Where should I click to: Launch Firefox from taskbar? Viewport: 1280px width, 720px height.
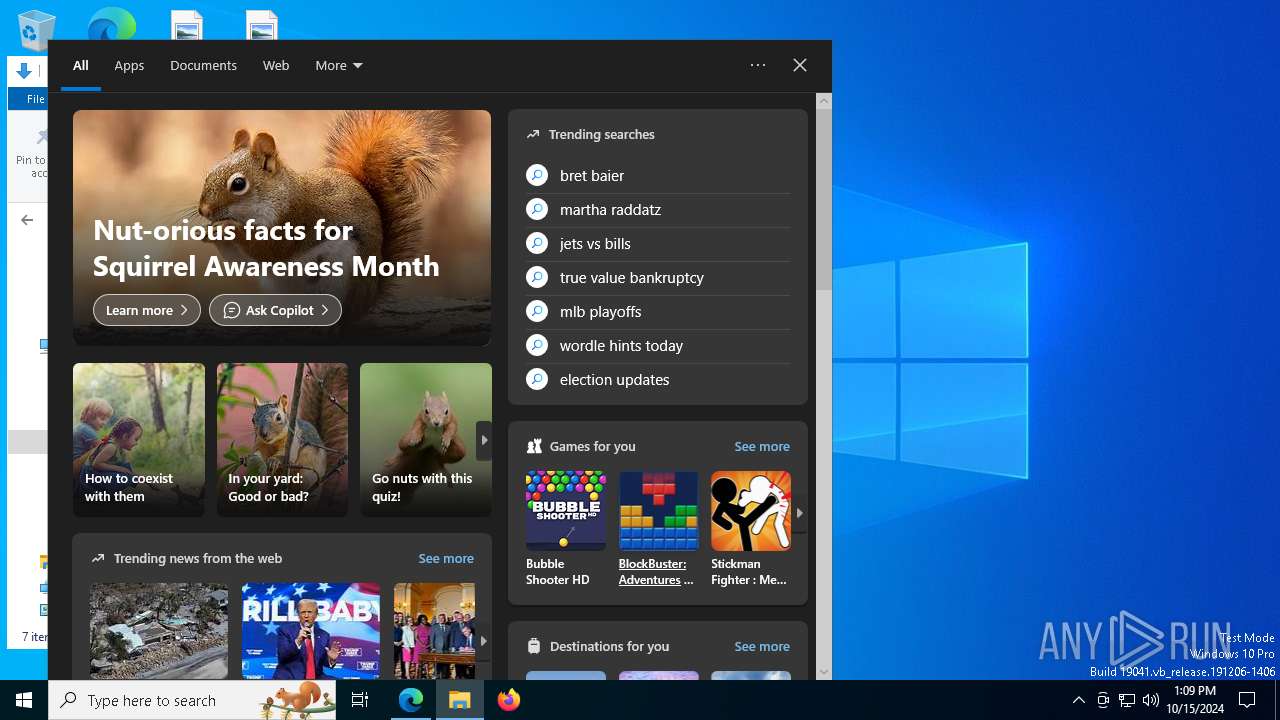509,700
